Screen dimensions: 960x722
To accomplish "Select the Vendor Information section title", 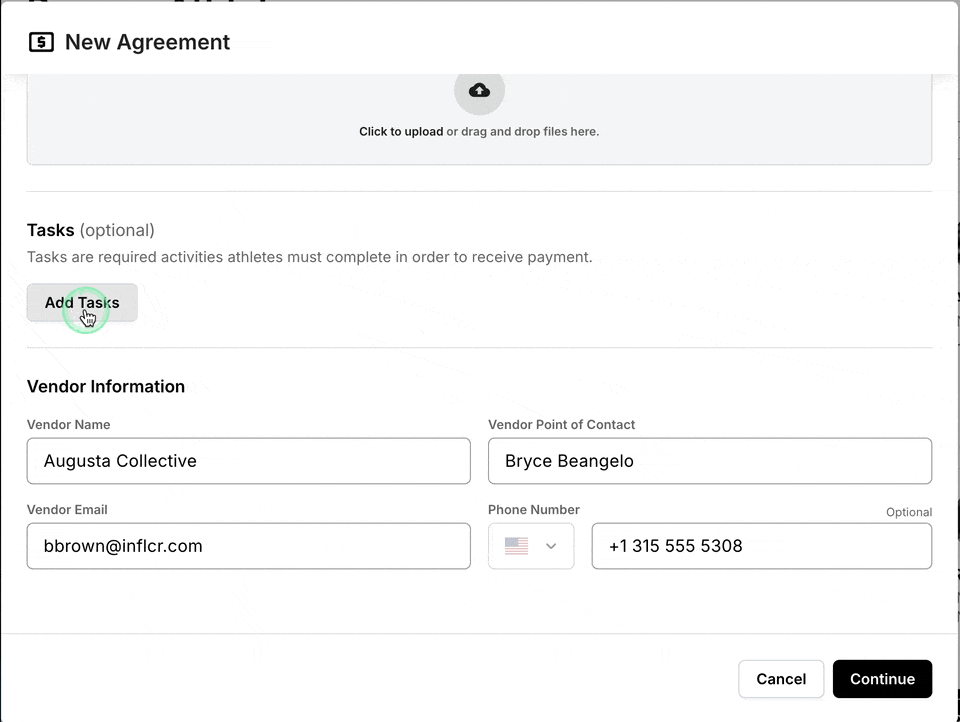I will 106,386.
